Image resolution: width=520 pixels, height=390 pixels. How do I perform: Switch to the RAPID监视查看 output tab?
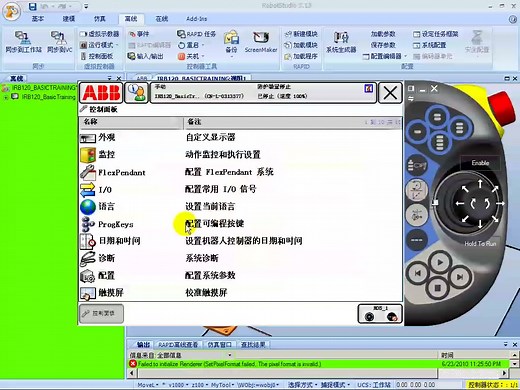178,345
